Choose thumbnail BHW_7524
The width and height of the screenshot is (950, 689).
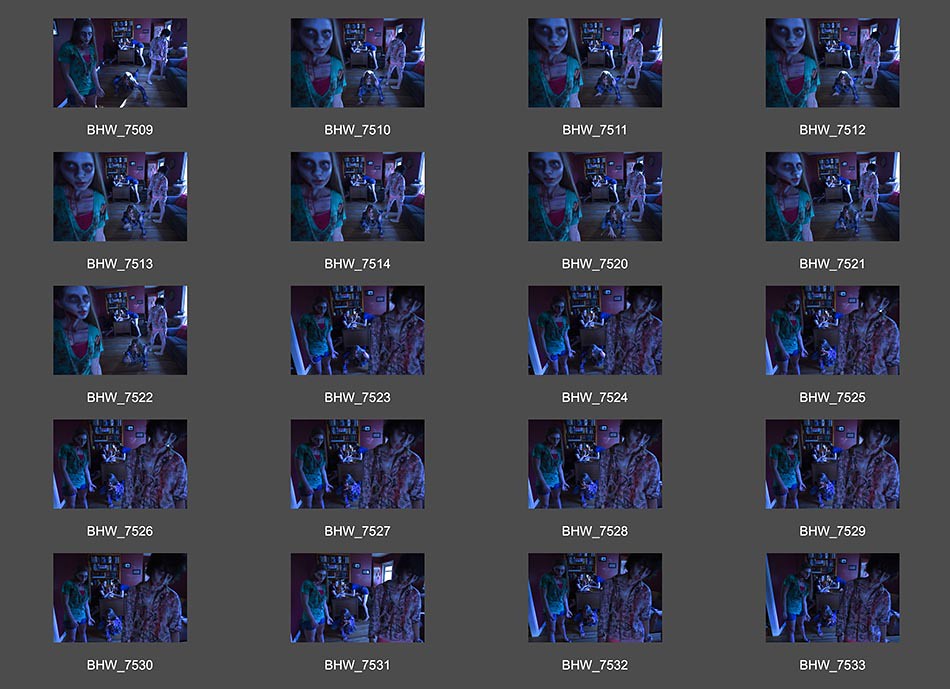click(595, 330)
